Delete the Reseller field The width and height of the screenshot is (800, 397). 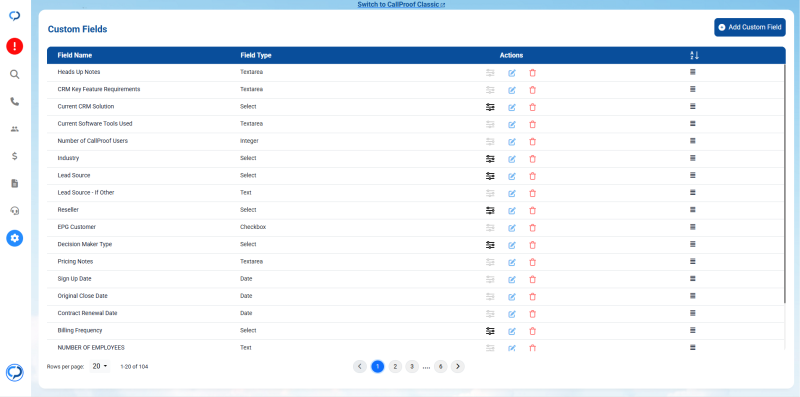533,210
